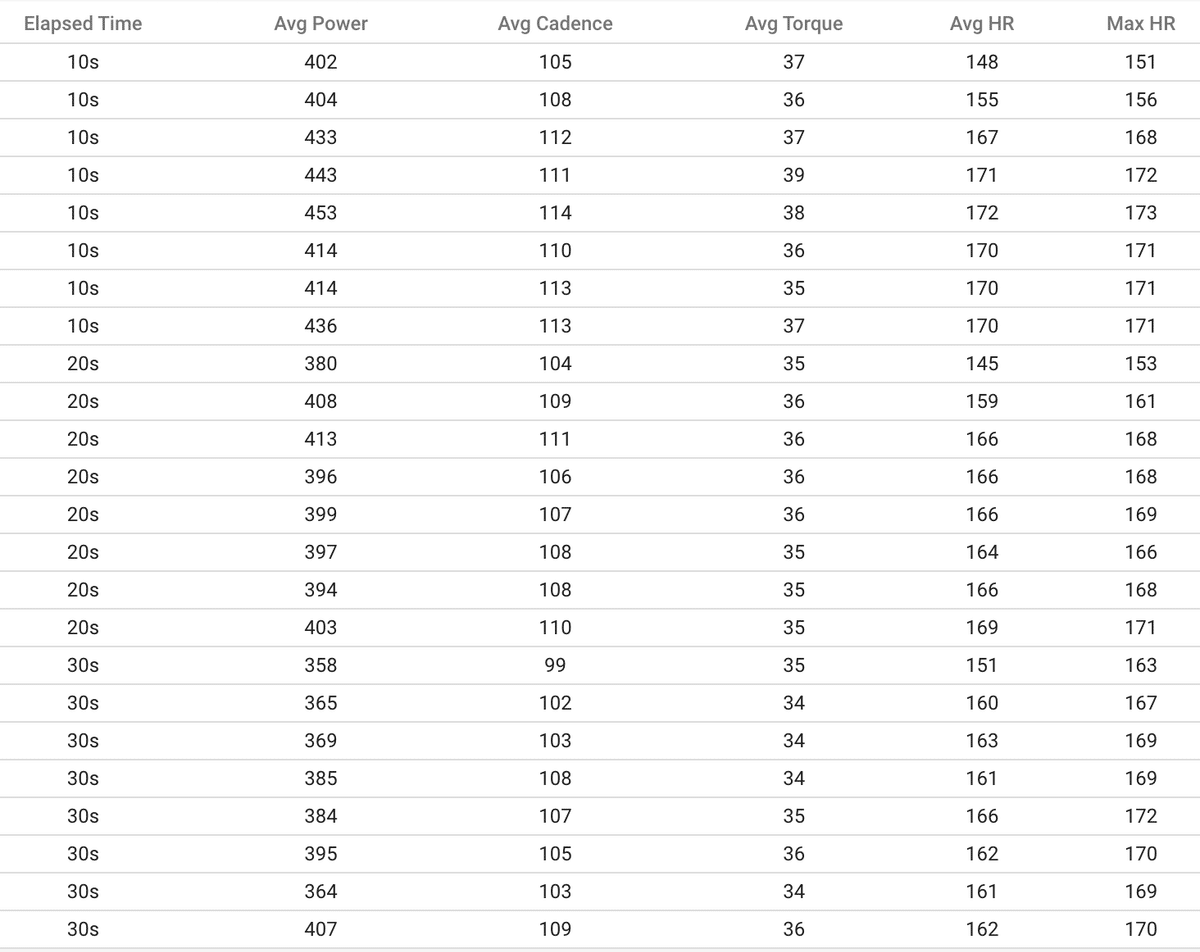Select the cadence cell showing 99
The height and width of the screenshot is (952, 1200).
tap(555, 665)
